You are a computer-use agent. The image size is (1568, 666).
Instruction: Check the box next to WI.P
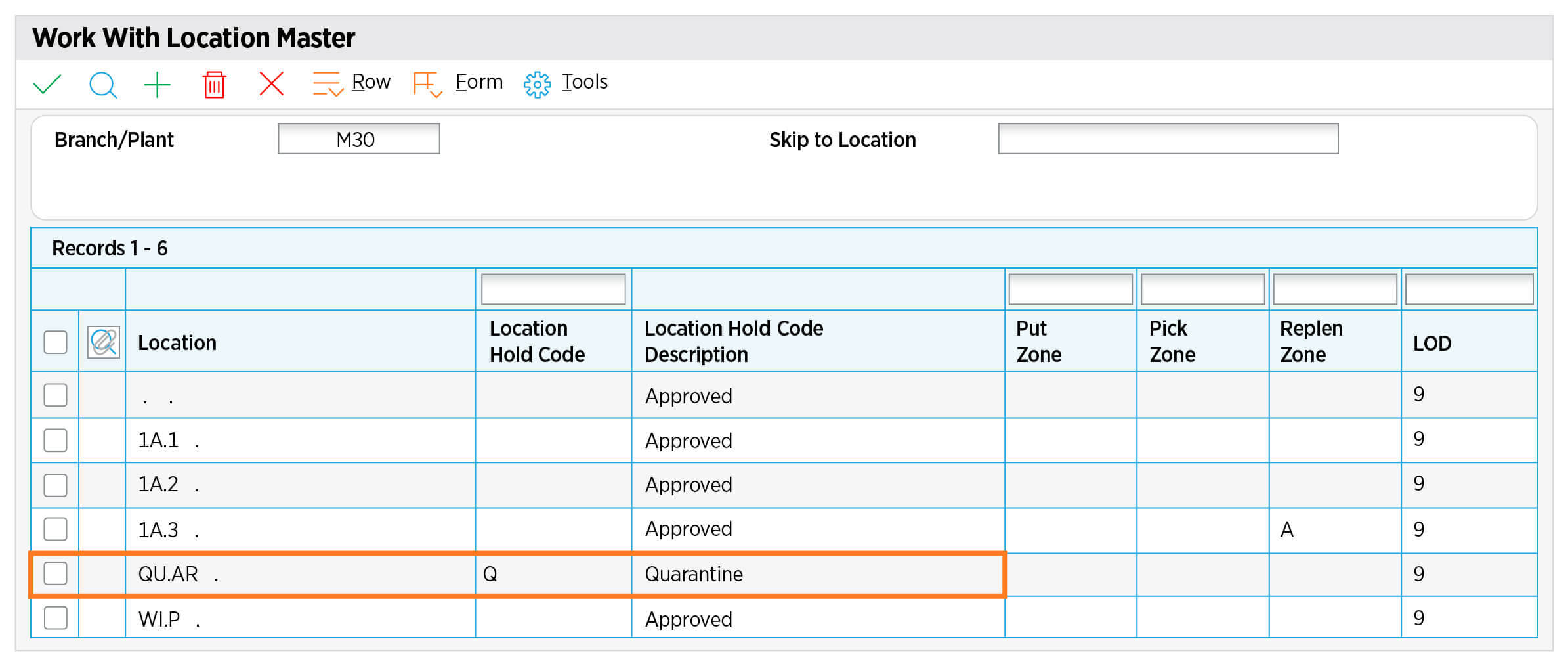[56, 618]
